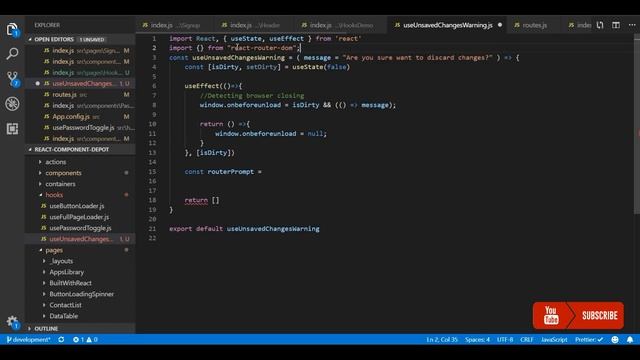Select useUnsavedChanges entry in Open Editors

(80, 83)
